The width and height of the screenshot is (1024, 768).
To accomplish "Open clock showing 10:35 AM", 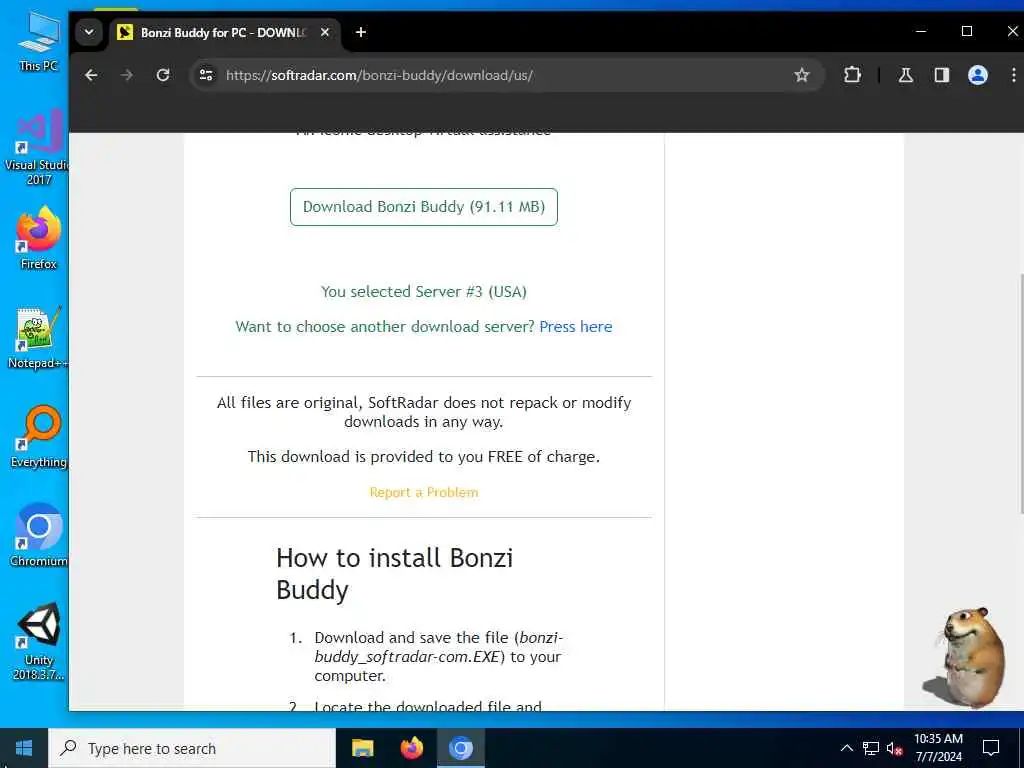I will point(938,748).
